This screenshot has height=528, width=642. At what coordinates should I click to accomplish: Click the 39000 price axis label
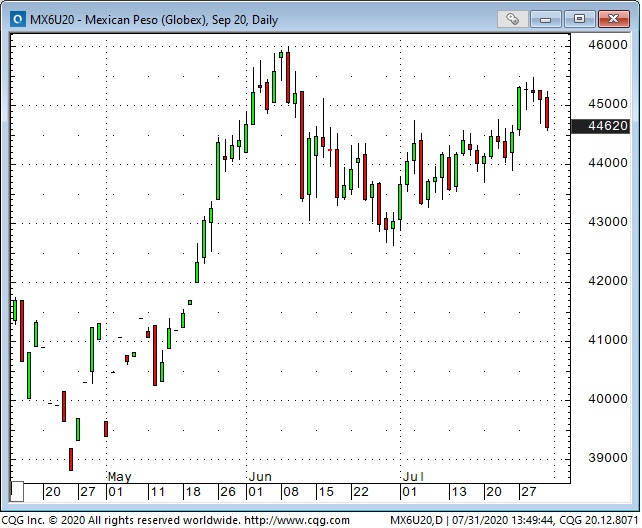pos(608,457)
